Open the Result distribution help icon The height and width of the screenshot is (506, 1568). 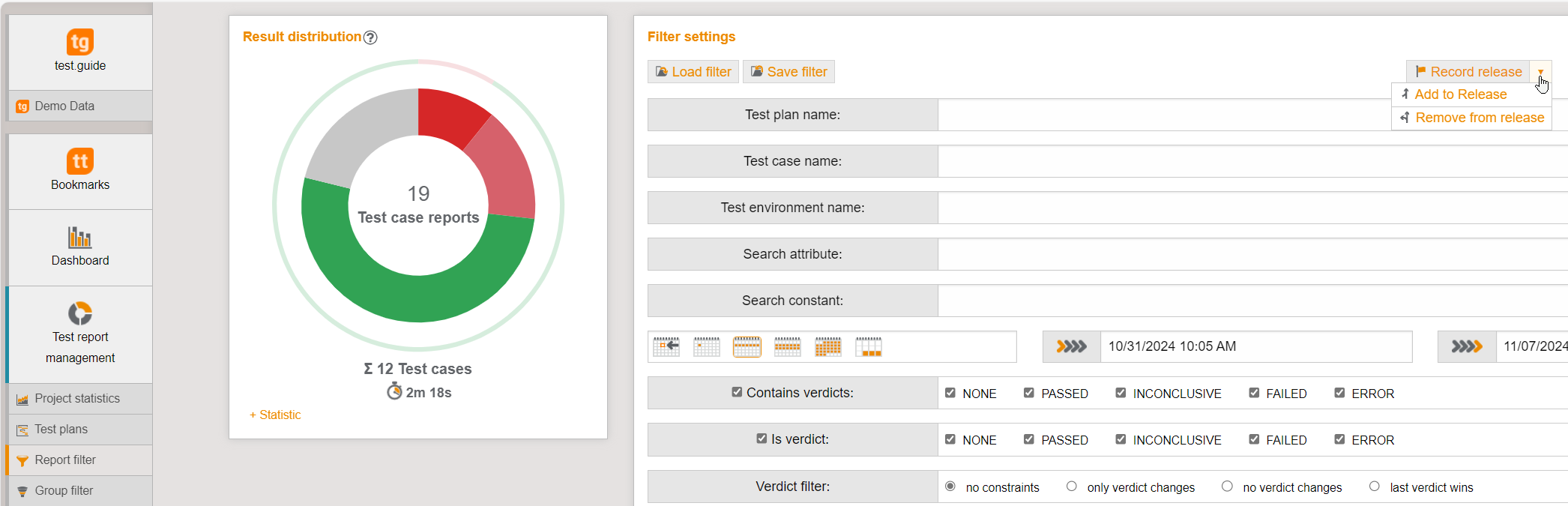370,37
